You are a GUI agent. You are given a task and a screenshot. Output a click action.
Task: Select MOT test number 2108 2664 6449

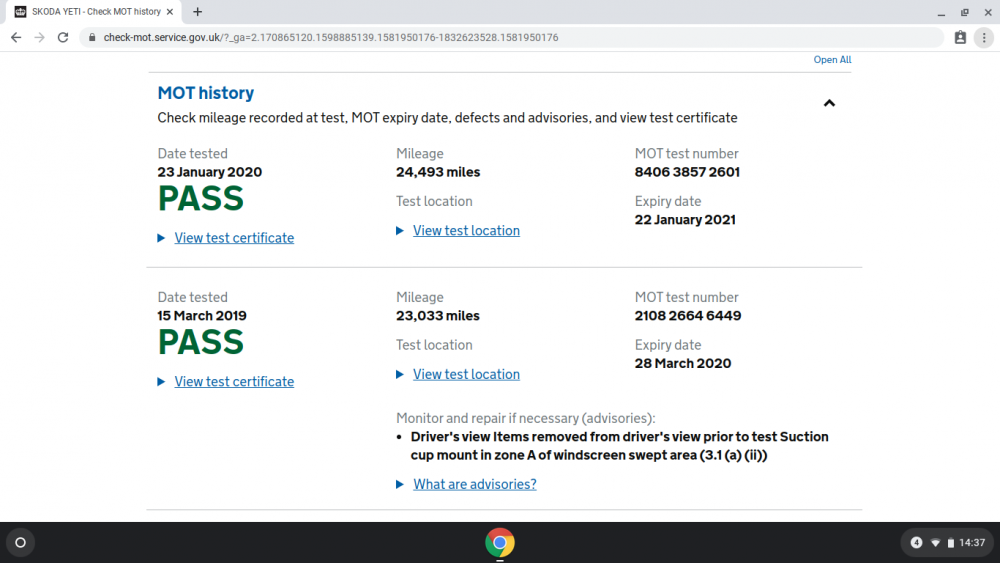(x=688, y=316)
